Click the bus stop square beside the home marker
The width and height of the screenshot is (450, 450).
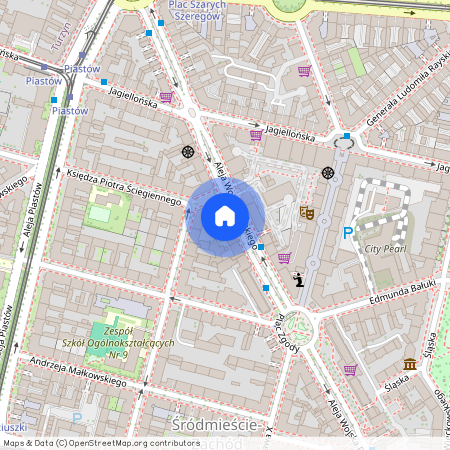pyautogui.click(x=261, y=247)
